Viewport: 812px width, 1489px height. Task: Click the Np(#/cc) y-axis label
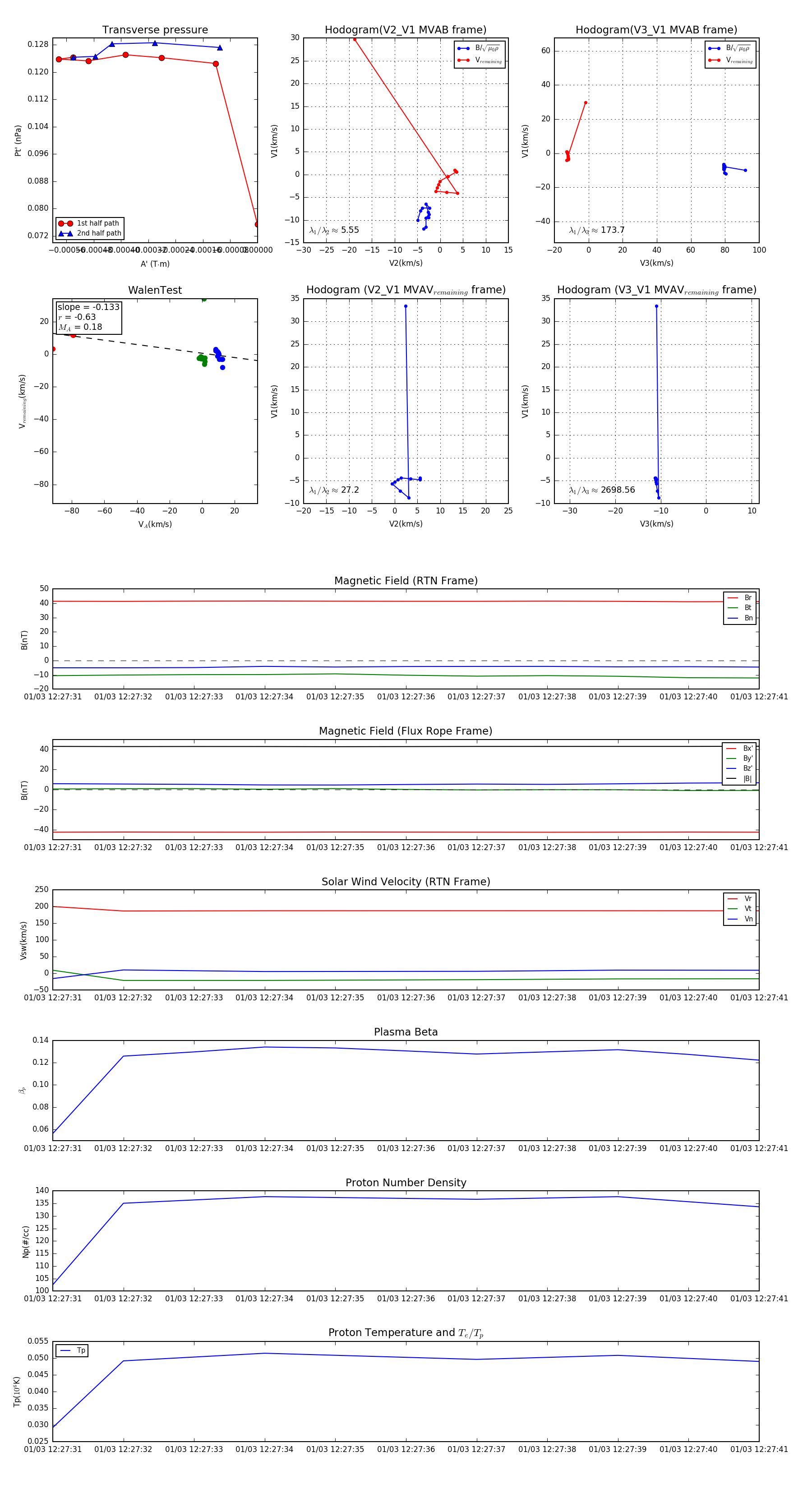pyautogui.click(x=25, y=1241)
